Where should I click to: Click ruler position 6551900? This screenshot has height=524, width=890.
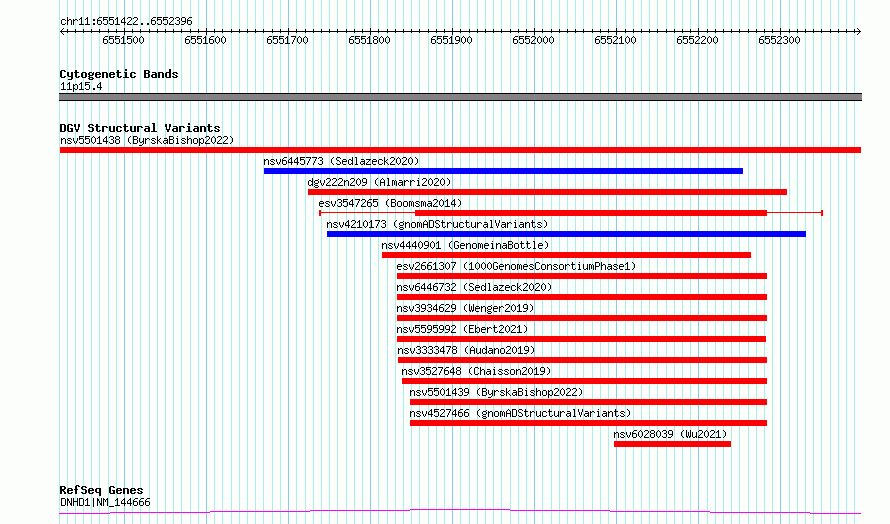coord(451,40)
